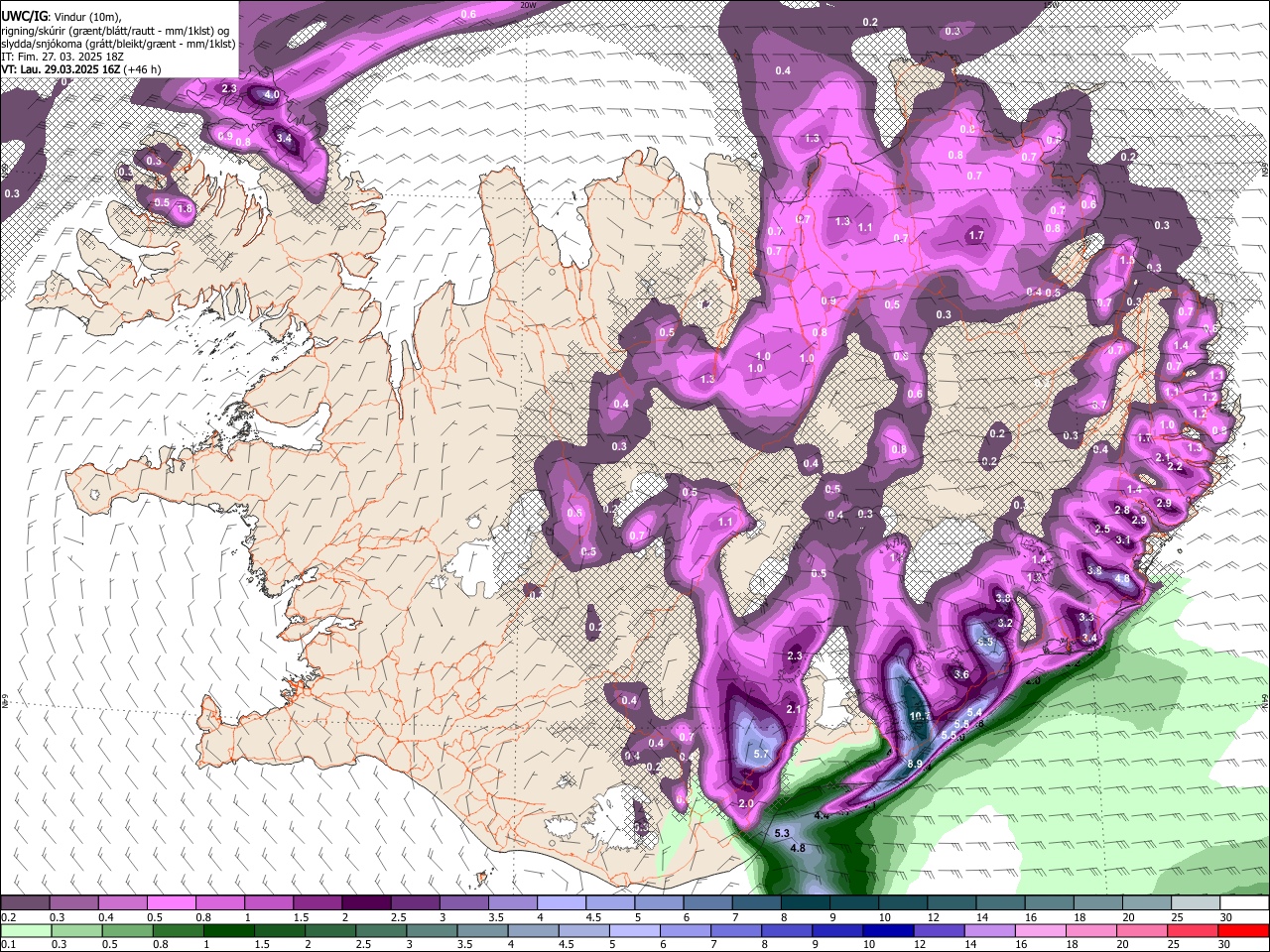Click the 8.9 precipitation value on the map
The width and height of the screenshot is (1270, 952).
coord(916,763)
